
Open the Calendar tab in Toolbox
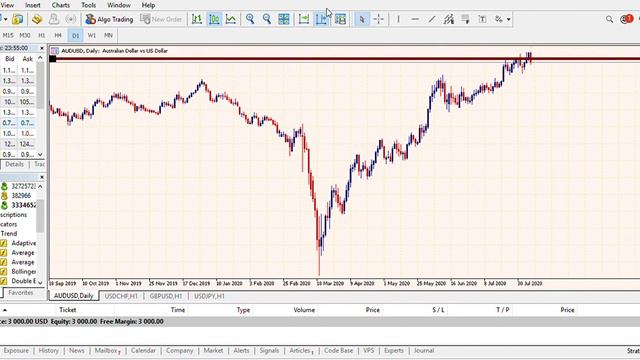pos(143,351)
